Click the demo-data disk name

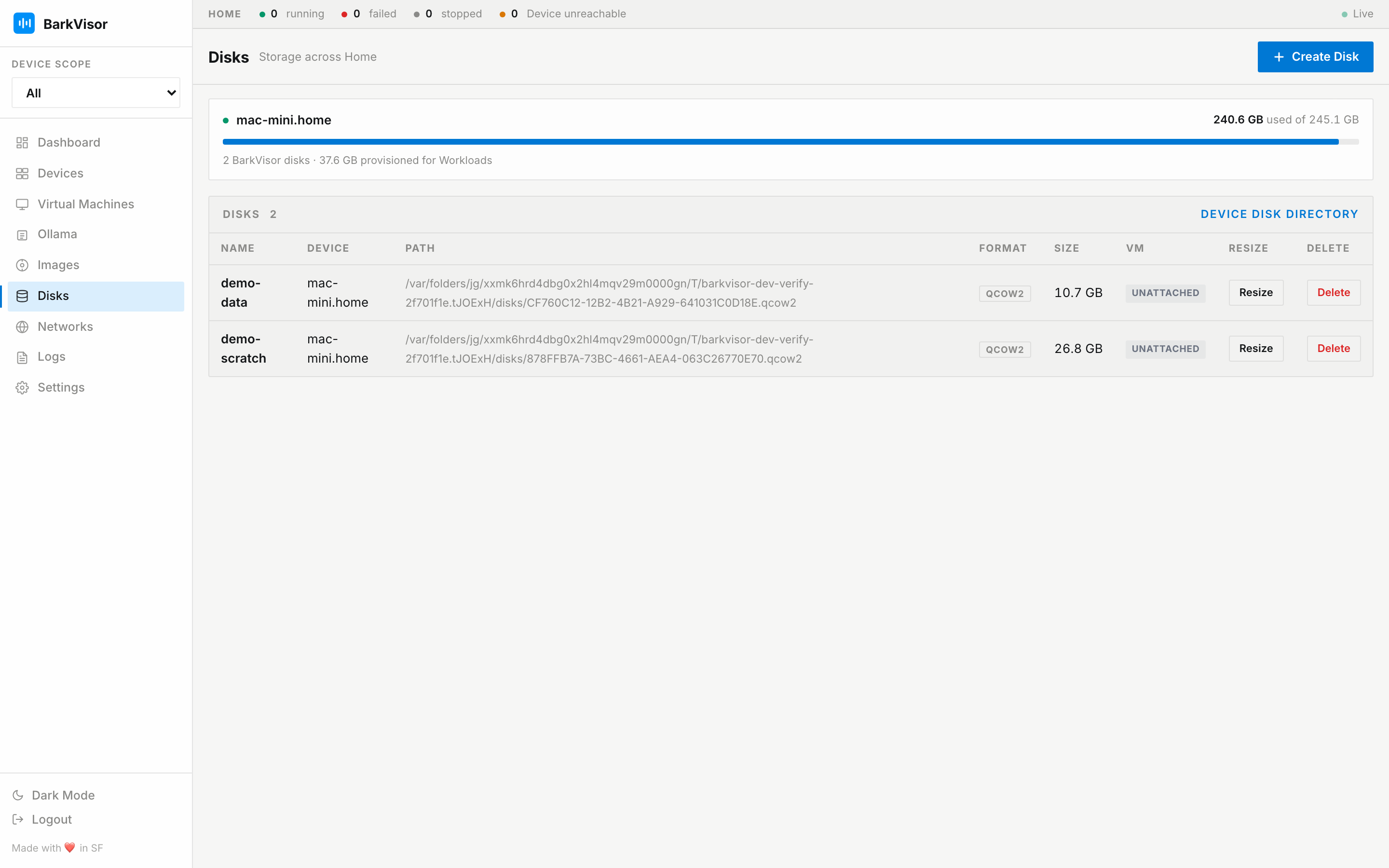[x=241, y=293]
